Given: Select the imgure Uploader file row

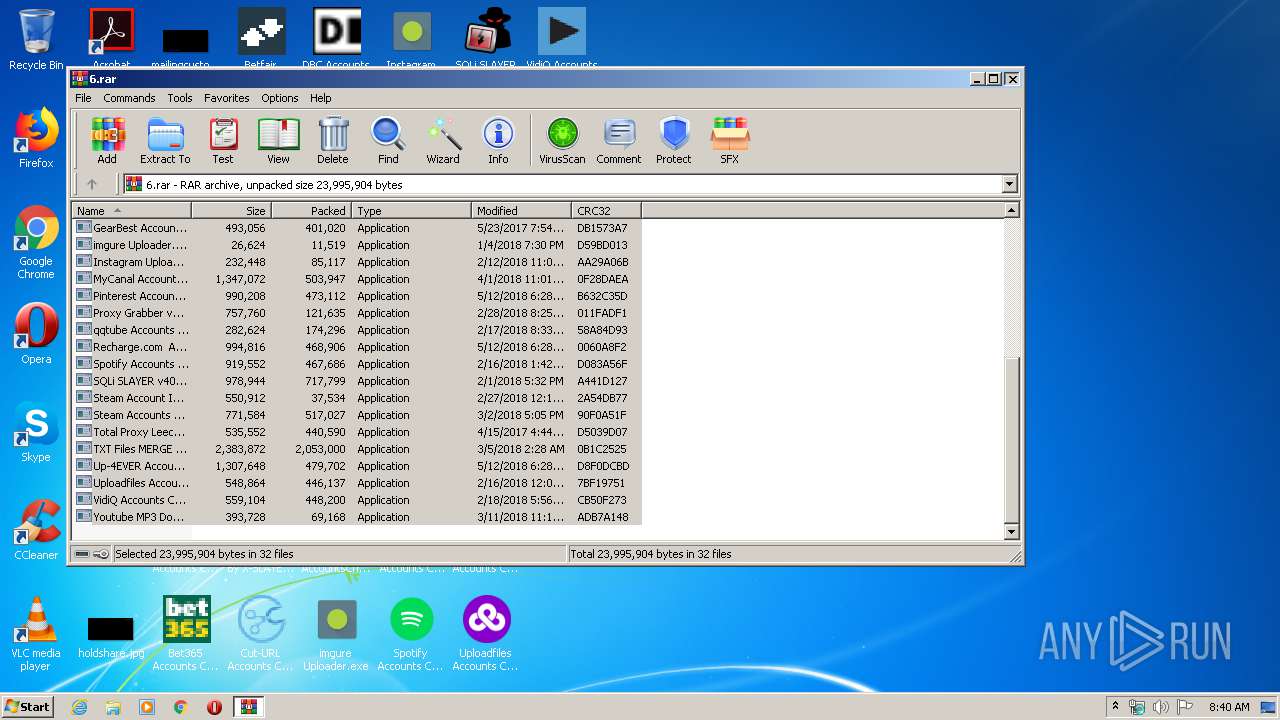Looking at the screenshot, I should tap(357, 245).
